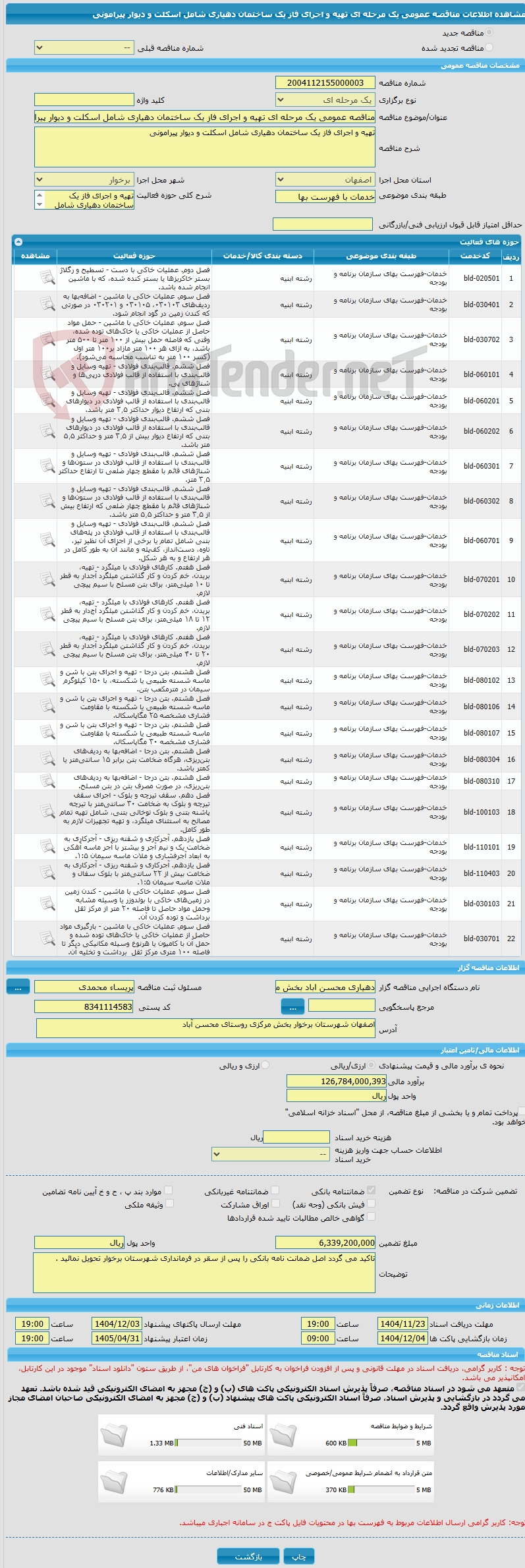Open view icon for row bld-070202
This screenshot has width=525, height=1568.
point(47,614)
